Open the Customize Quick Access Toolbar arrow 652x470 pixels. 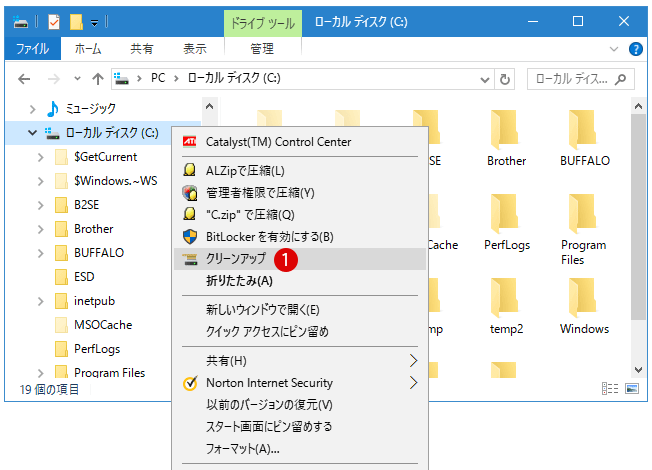coord(95,23)
